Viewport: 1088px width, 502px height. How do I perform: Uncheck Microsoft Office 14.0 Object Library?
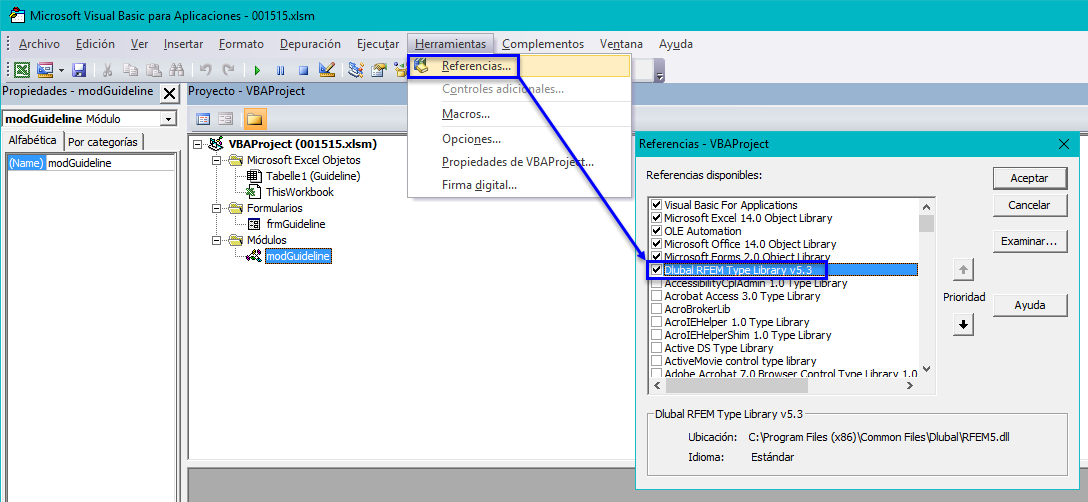(656, 244)
